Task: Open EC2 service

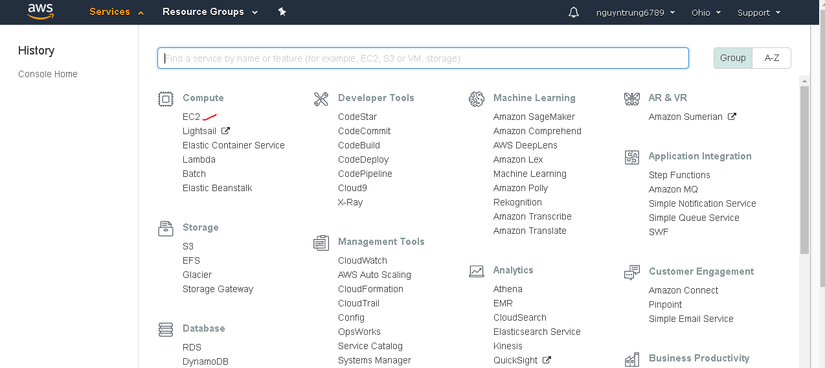Action: pos(192,117)
